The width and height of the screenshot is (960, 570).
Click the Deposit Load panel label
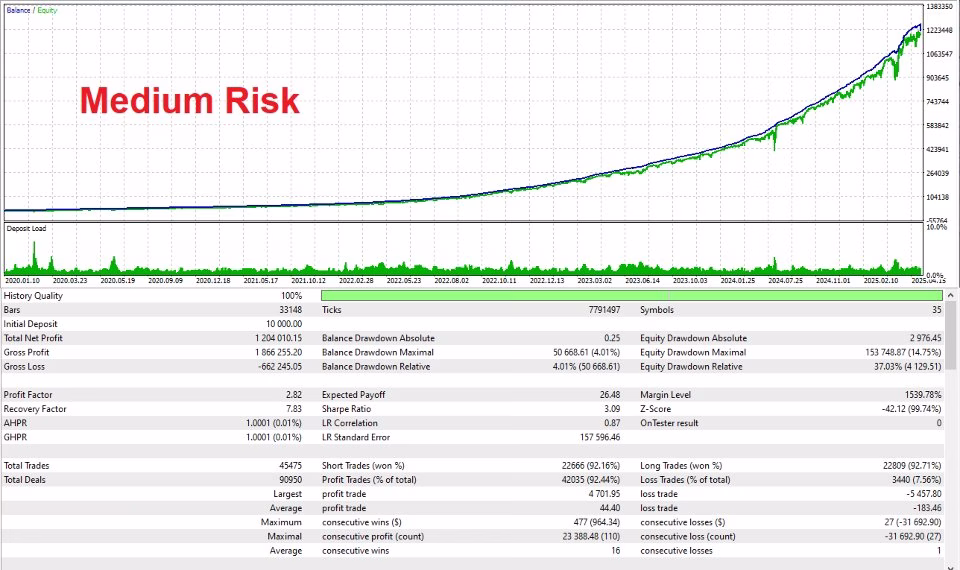(26, 228)
